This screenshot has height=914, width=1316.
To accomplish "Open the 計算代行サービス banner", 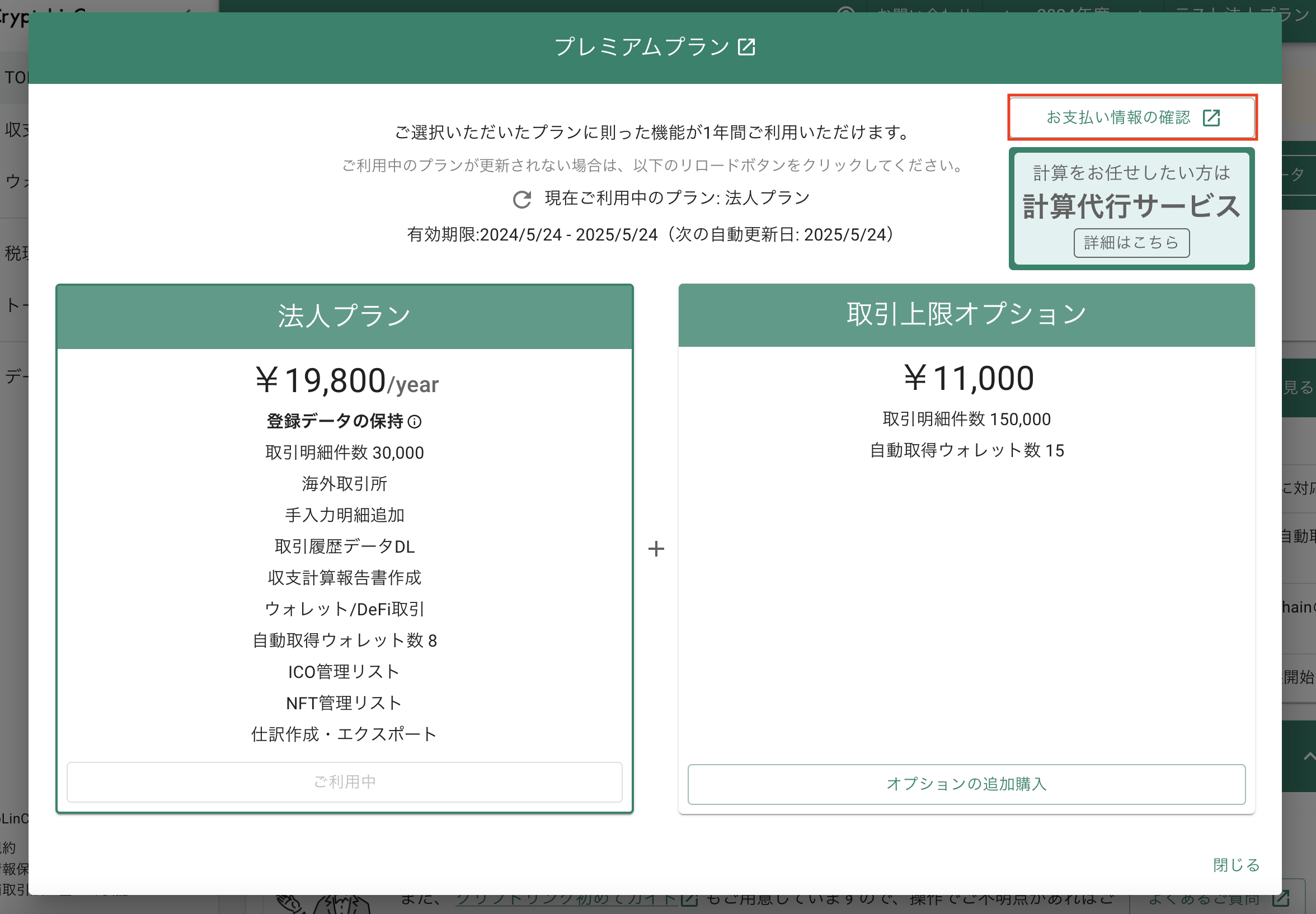I will point(1131,209).
